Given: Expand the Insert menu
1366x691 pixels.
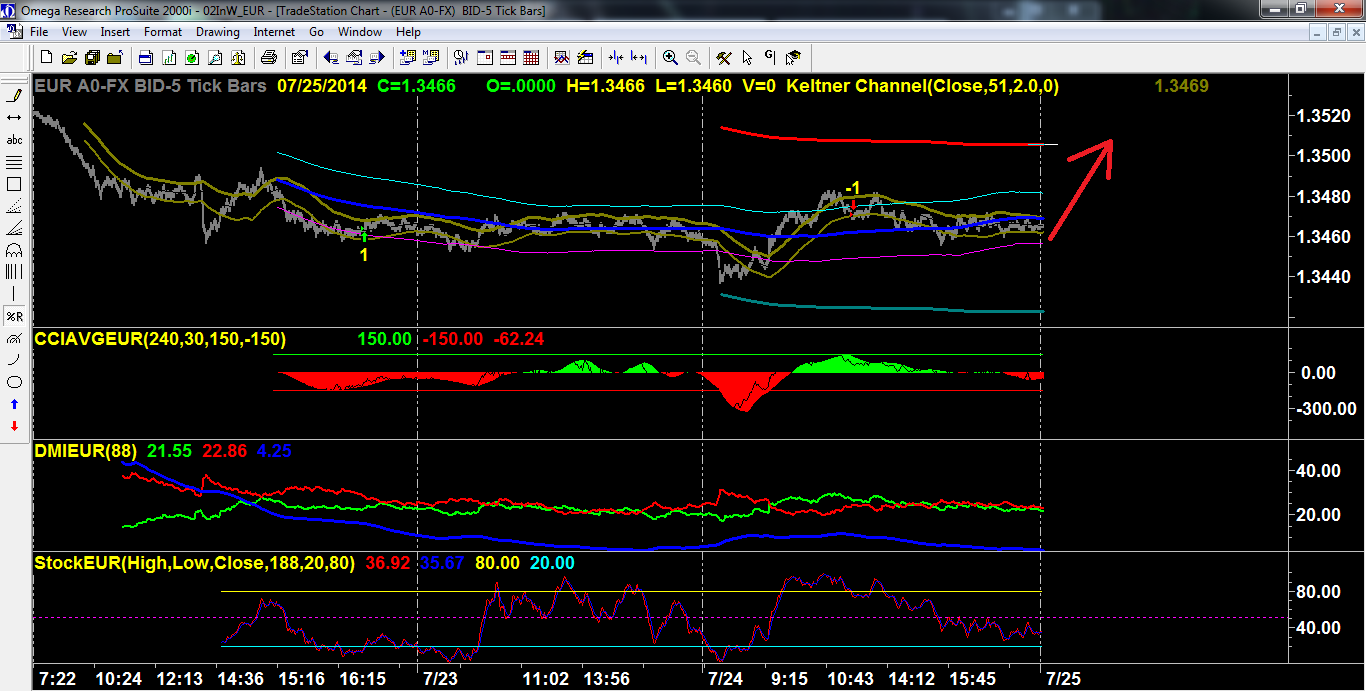Looking at the screenshot, I should coord(115,32).
